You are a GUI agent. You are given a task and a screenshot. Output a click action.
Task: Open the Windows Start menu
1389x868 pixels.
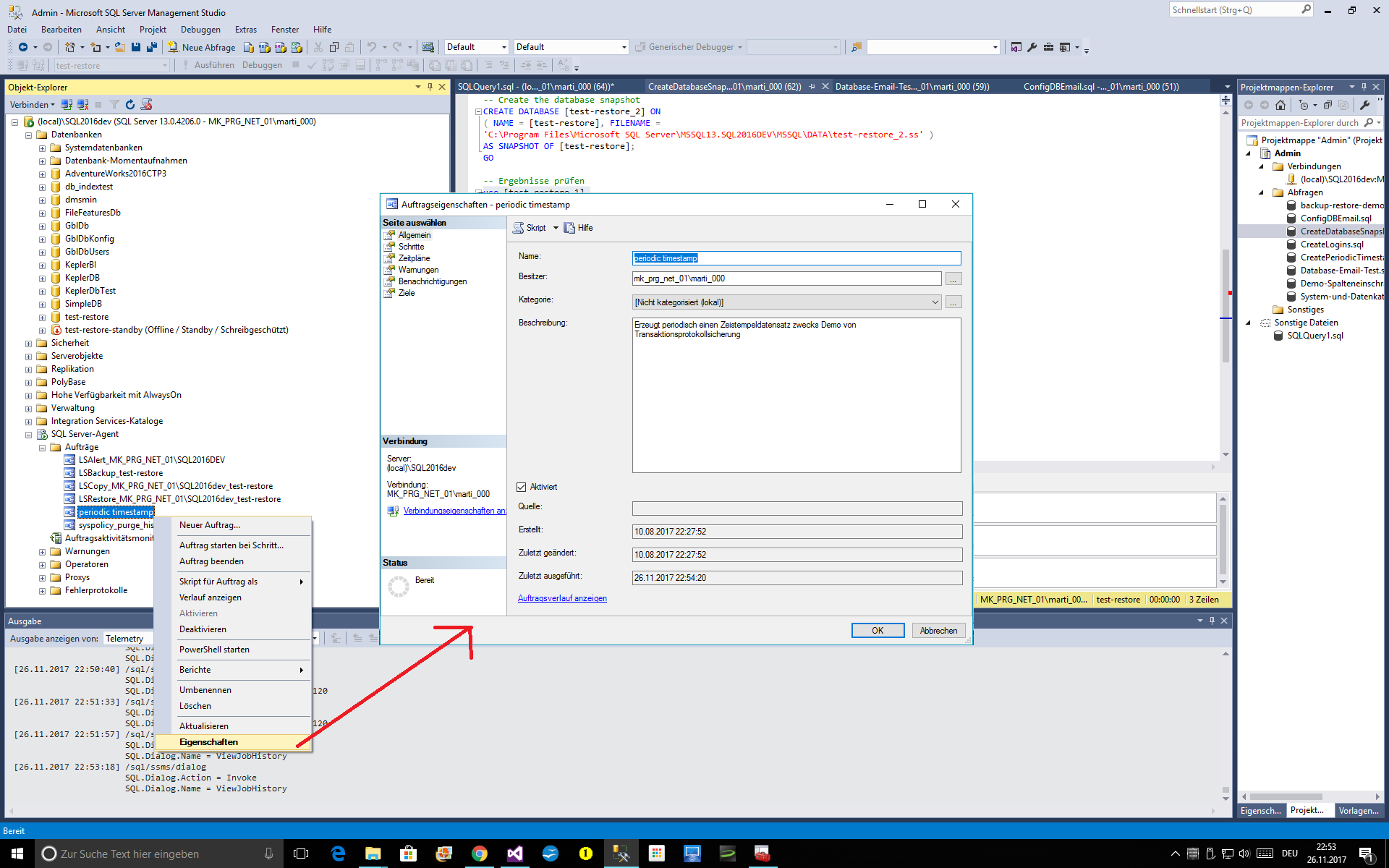17,854
